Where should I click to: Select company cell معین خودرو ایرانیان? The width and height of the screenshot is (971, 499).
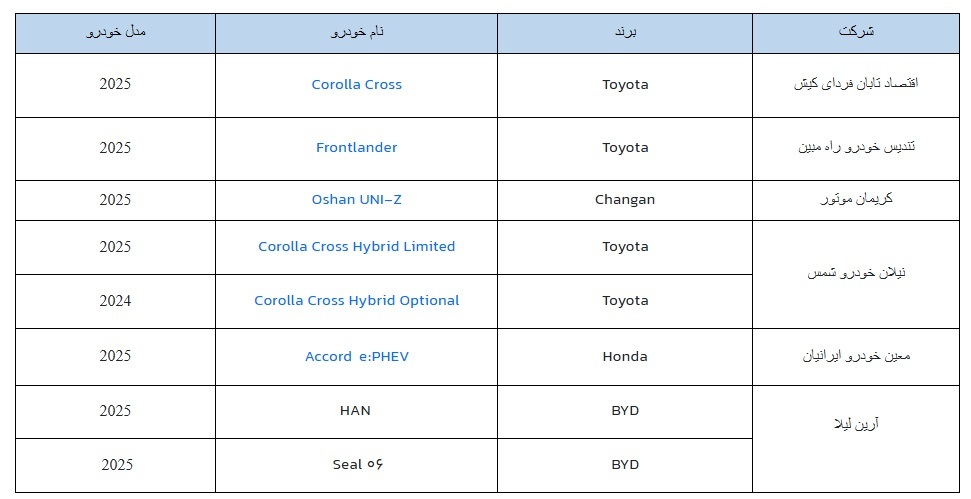coord(855,357)
